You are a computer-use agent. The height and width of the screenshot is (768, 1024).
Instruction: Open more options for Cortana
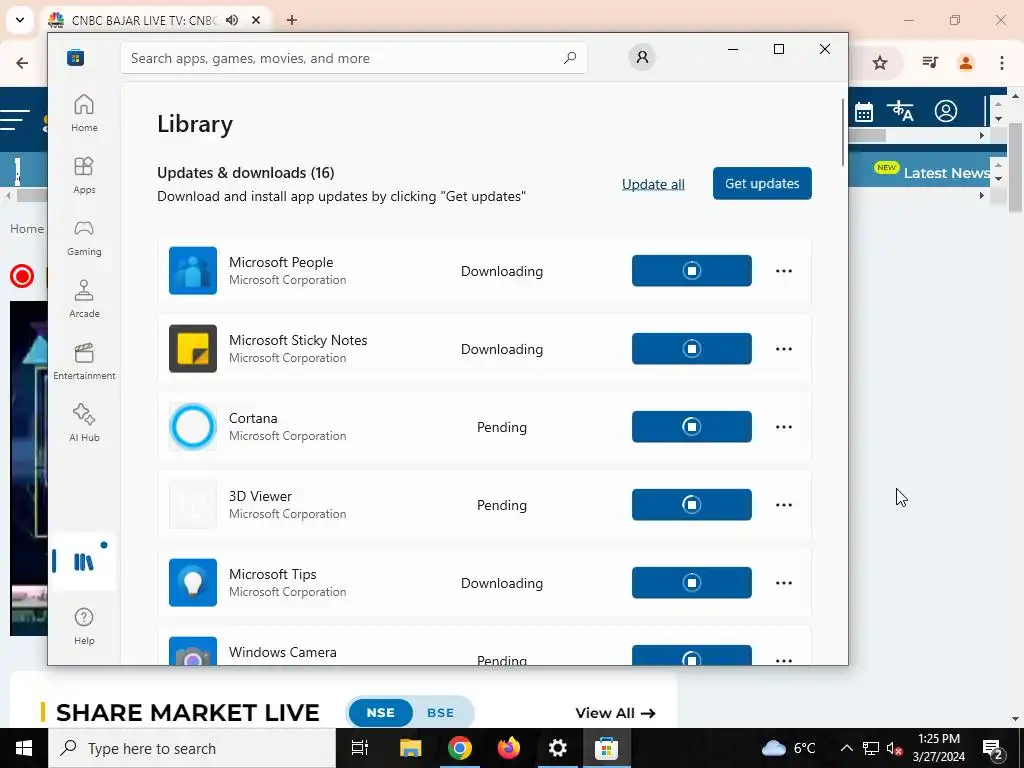784,426
